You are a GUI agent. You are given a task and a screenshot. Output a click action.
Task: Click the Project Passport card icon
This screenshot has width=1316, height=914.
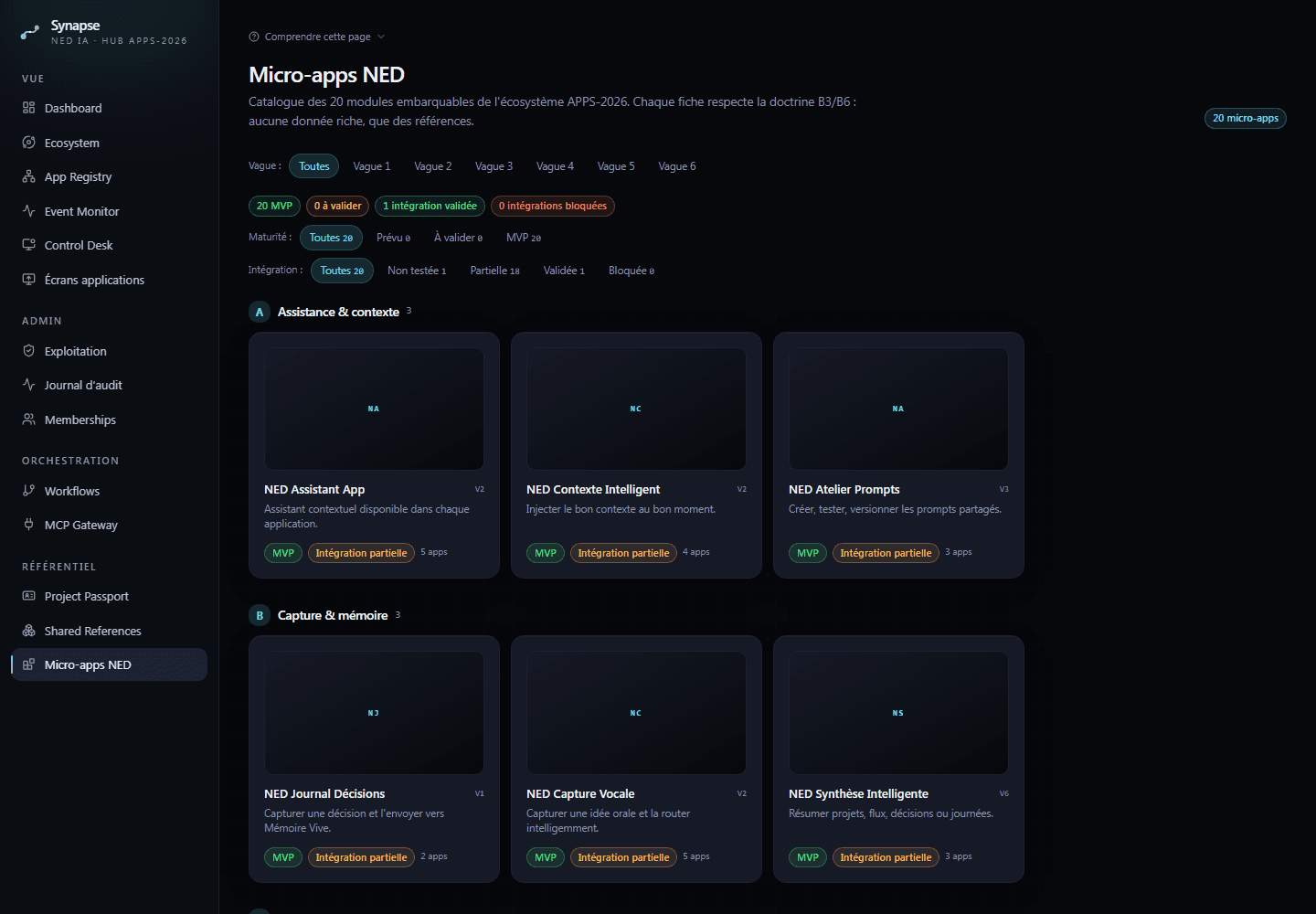(28, 596)
